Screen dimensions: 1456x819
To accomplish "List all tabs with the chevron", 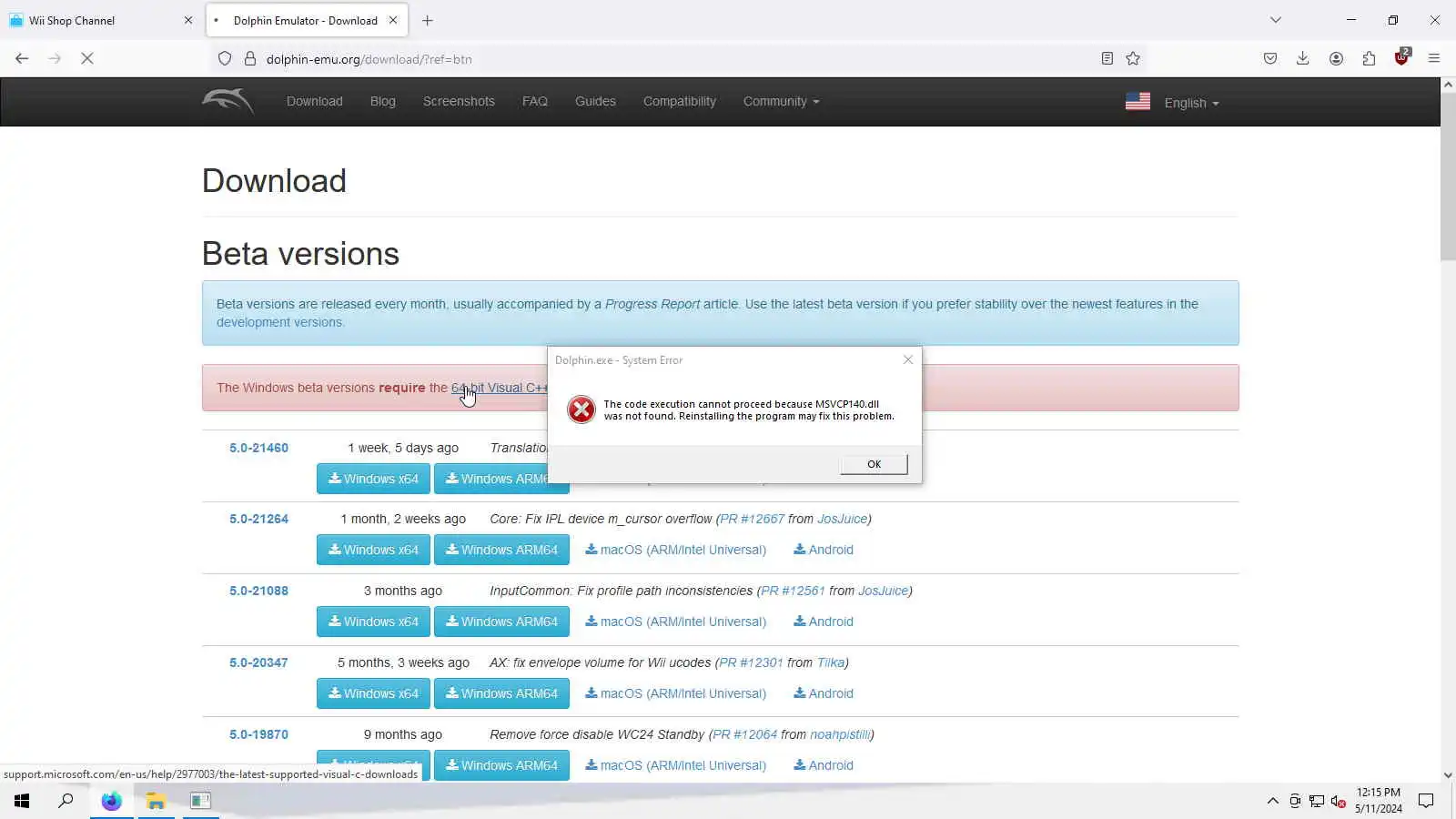I will click(1276, 20).
